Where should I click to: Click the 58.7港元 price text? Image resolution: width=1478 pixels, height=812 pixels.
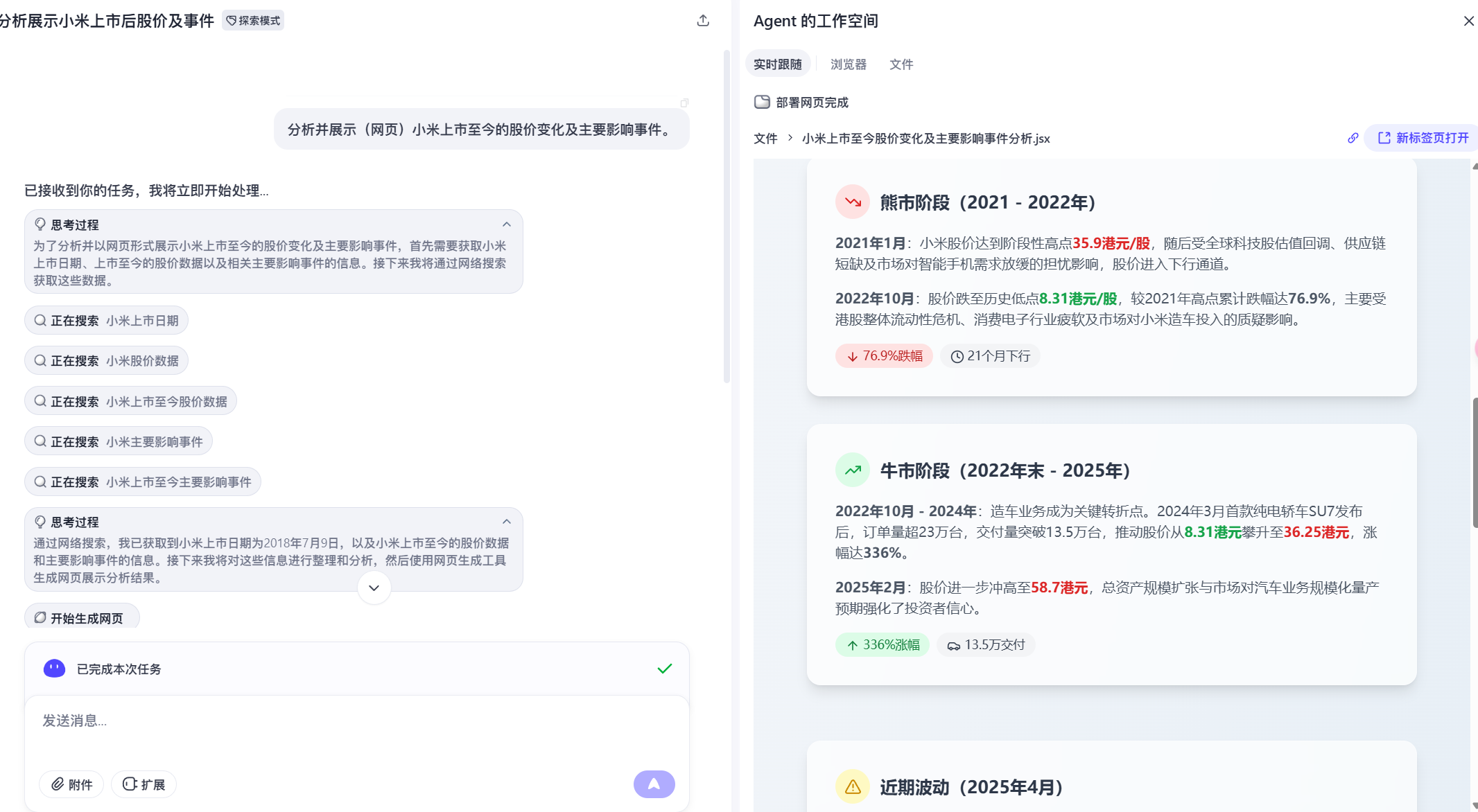(1059, 588)
